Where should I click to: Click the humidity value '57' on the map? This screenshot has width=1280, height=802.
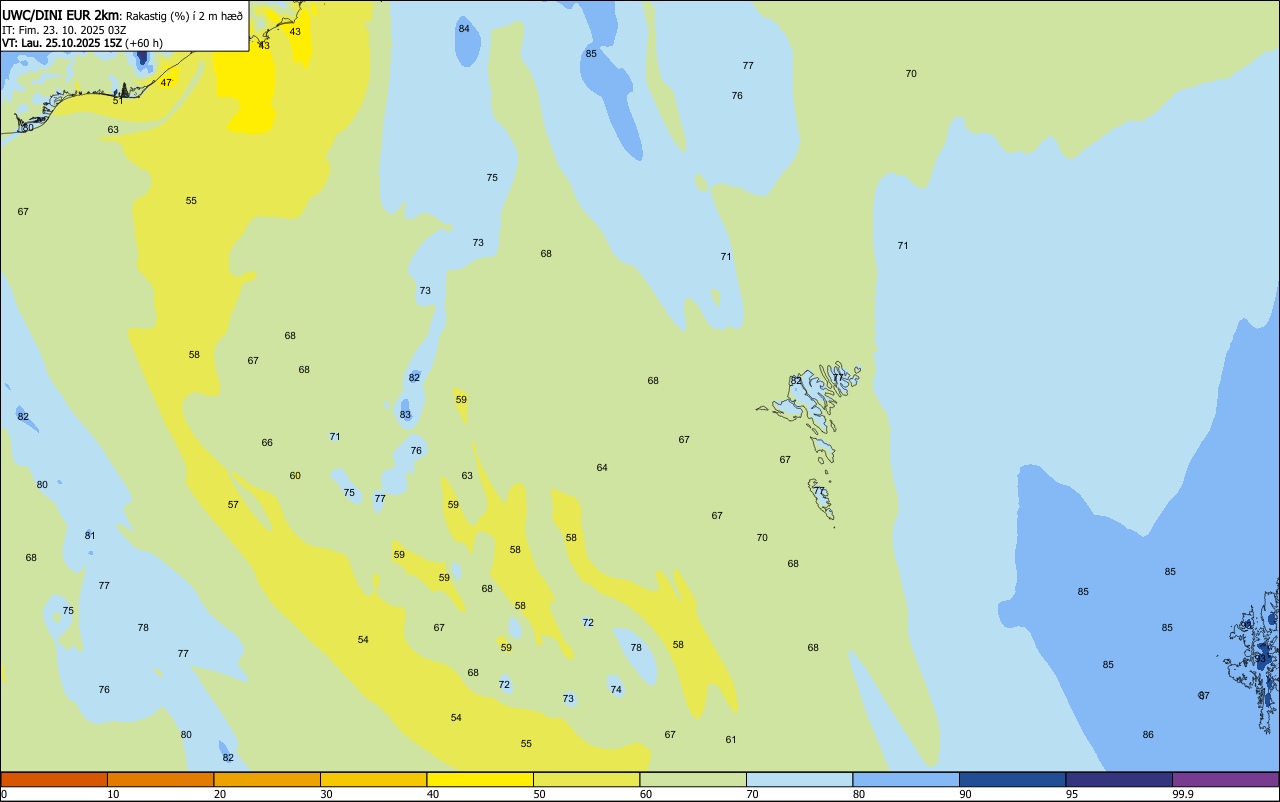pyautogui.click(x=233, y=504)
